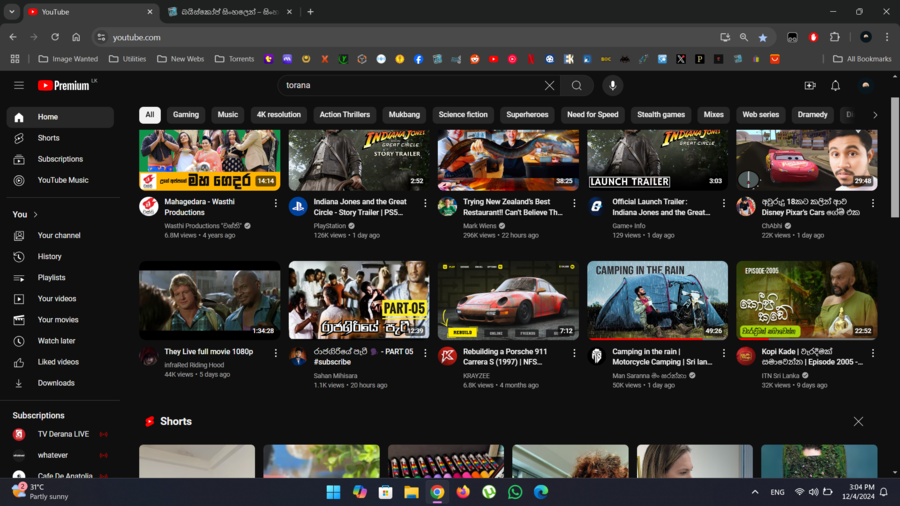The width and height of the screenshot is (900, 506).
Task: Click the page vertical scrollbar
Action: tap(895, 157)
